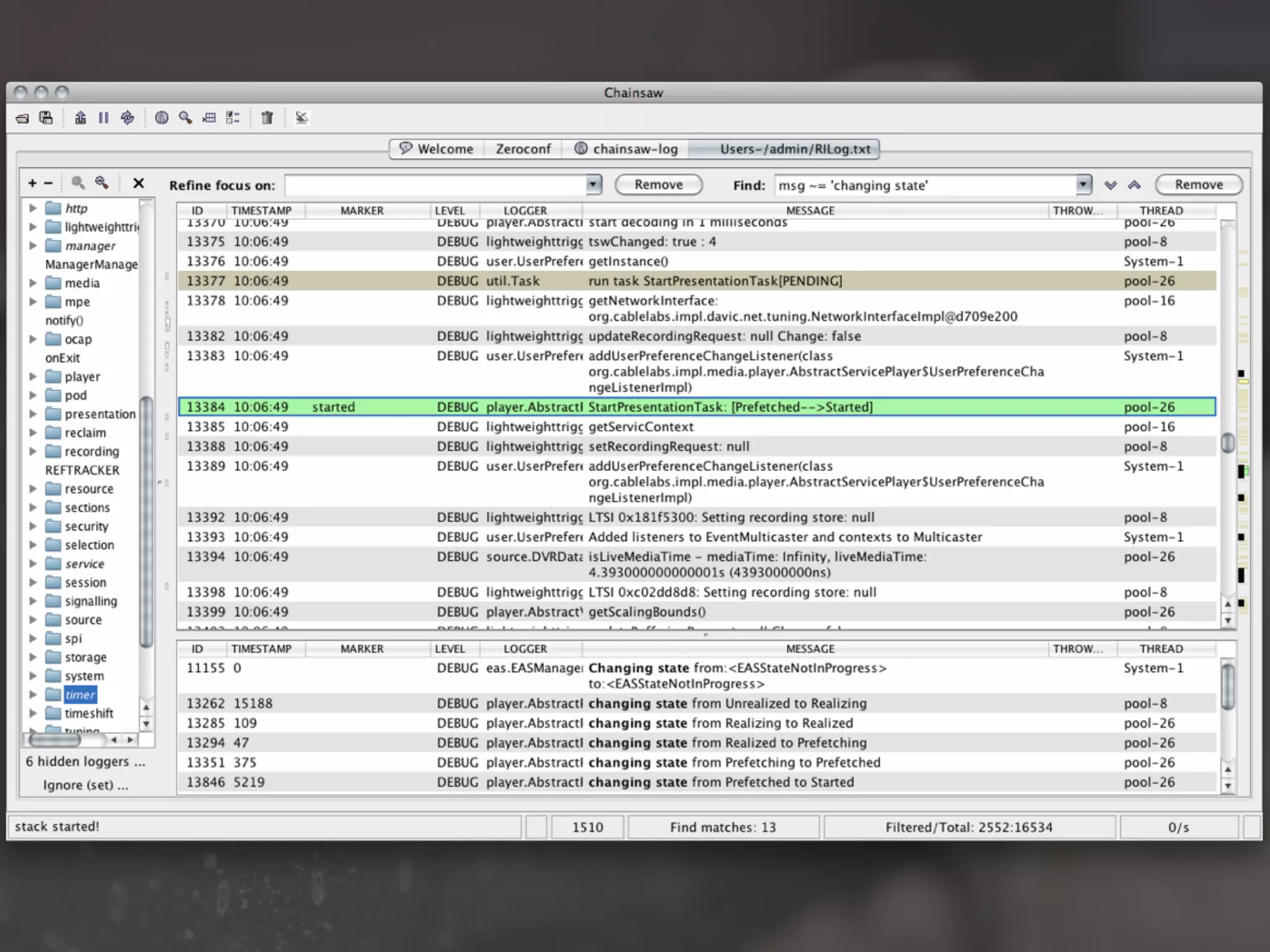Toggle the round detail info panel icon
Viewport: 1270px width, 952px height.
(161, 118)
